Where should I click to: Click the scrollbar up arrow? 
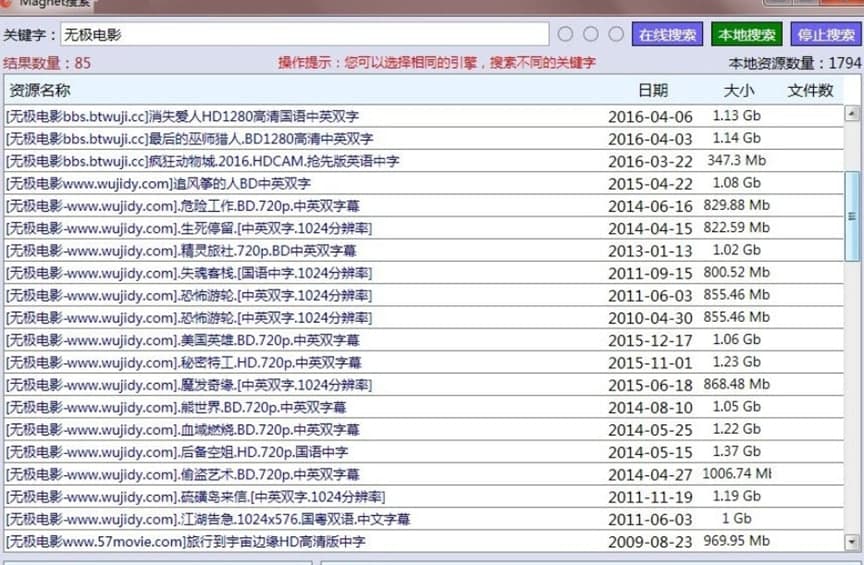852,114
